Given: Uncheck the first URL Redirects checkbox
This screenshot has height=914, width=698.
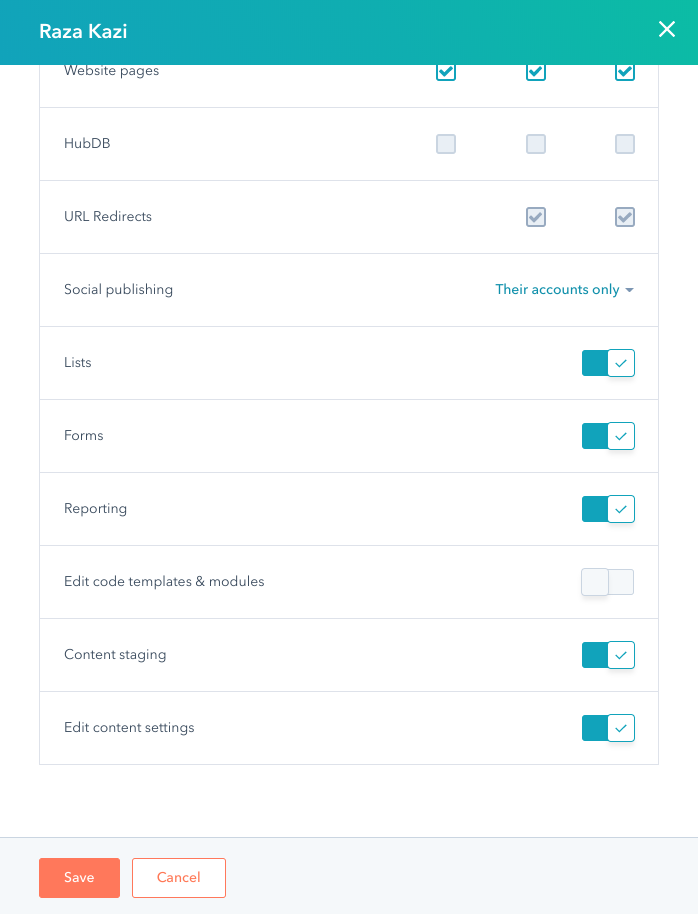Looking at the screenshot, I should pos(536,217).
